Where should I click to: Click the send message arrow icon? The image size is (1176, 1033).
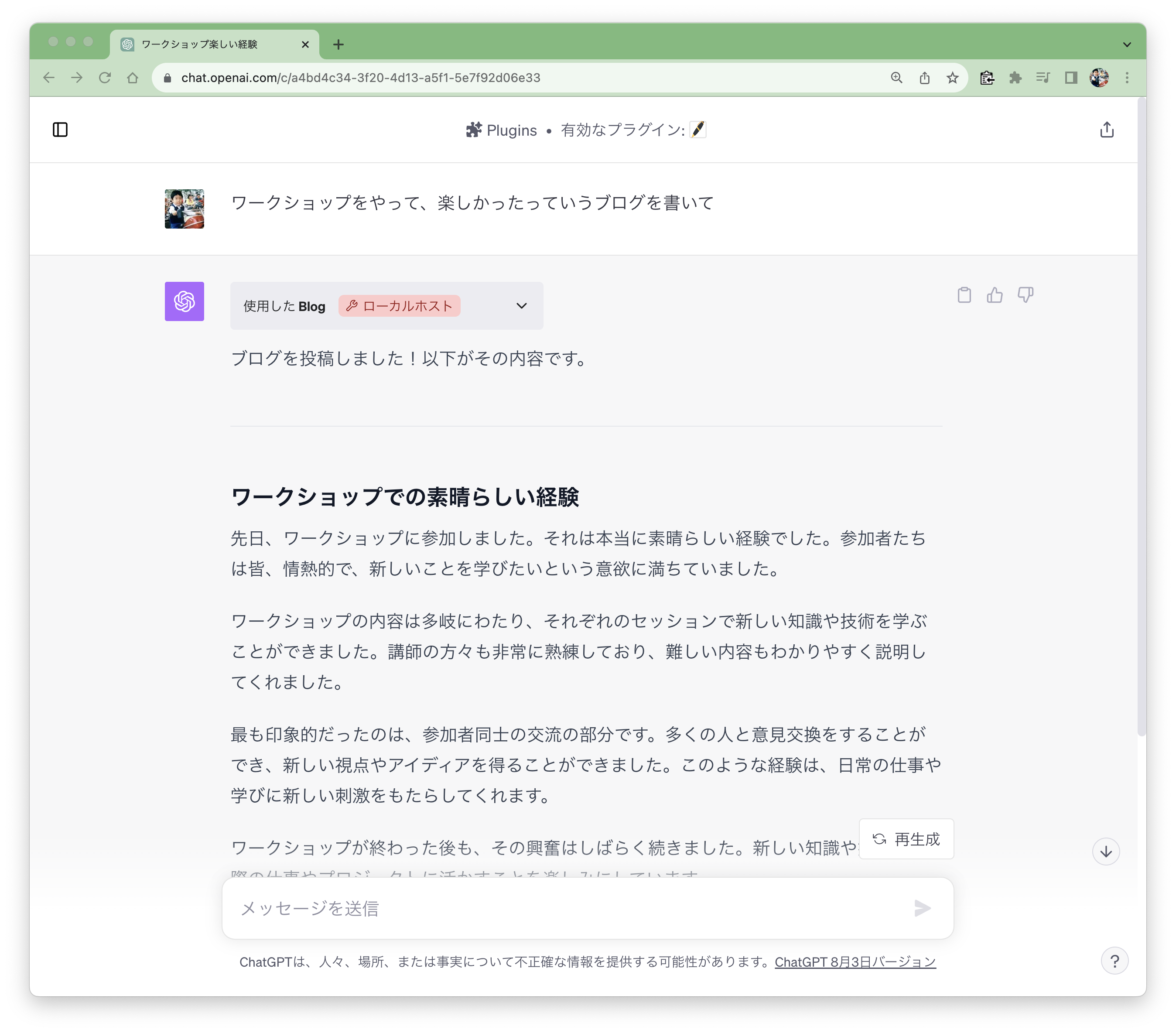click(922, 908)
